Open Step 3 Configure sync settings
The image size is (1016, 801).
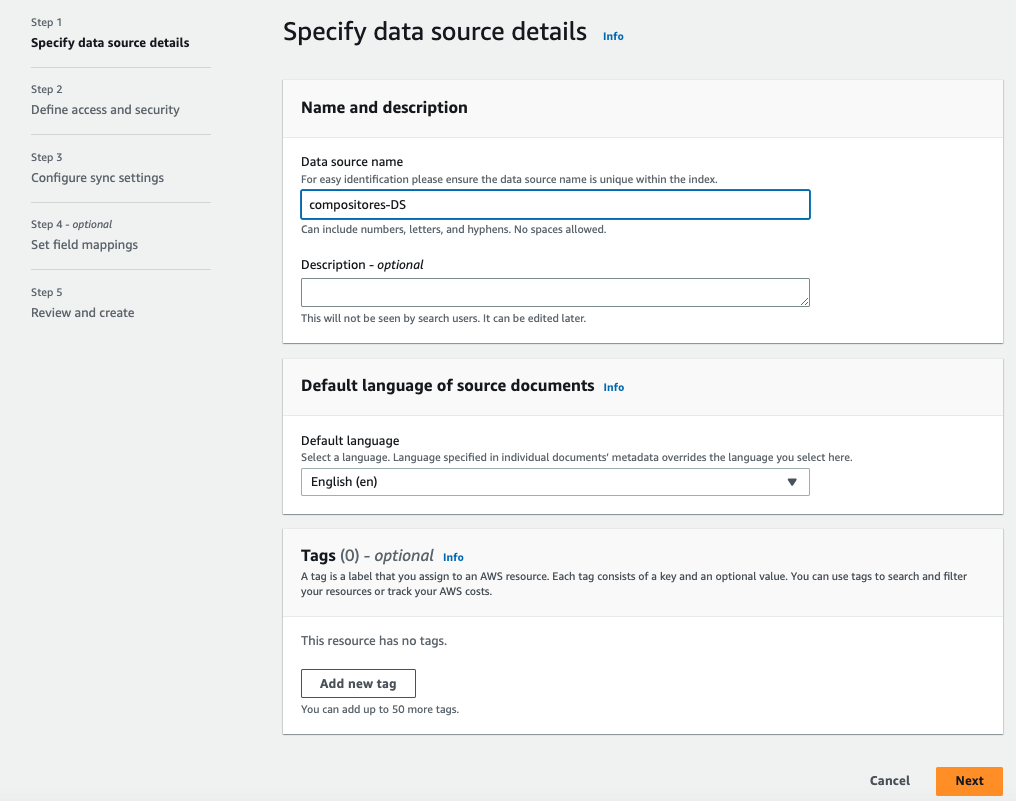point(97,178)
